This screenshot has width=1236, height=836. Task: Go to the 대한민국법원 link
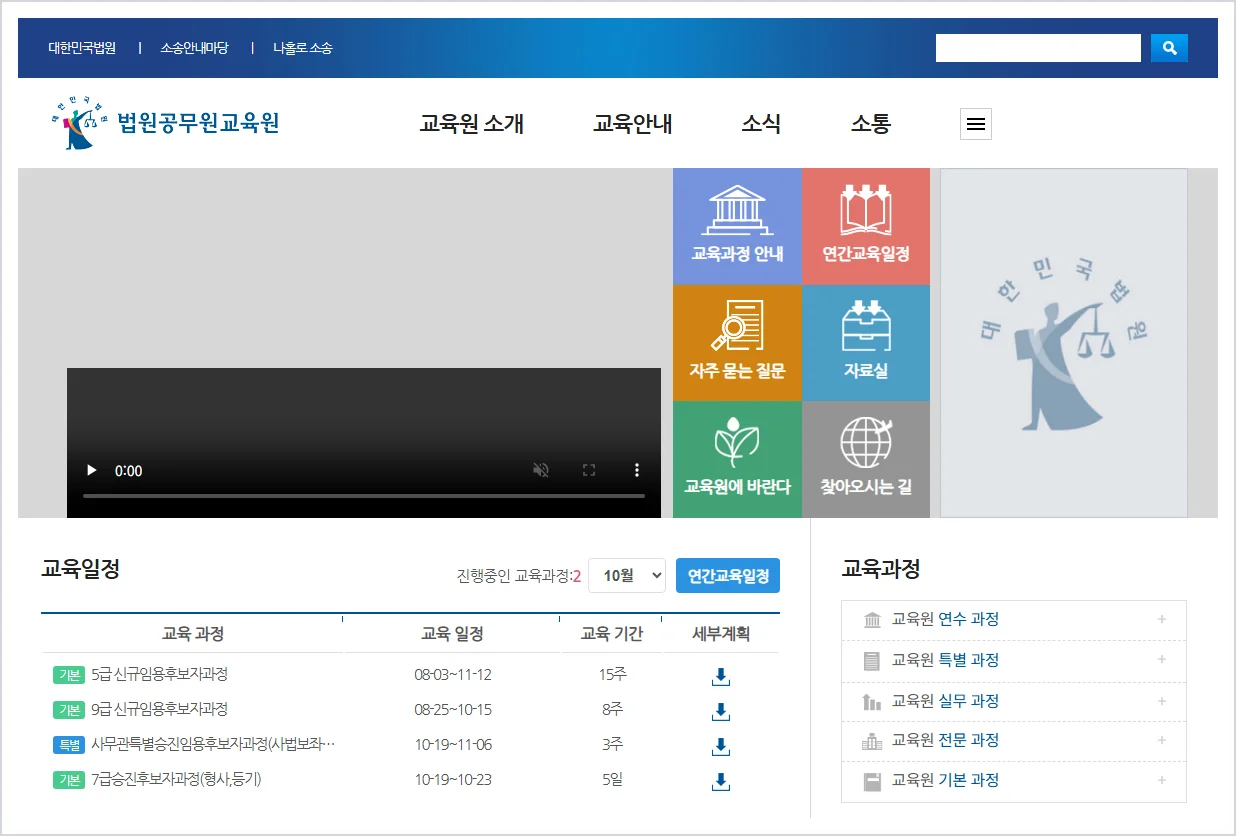pos(82,48)
